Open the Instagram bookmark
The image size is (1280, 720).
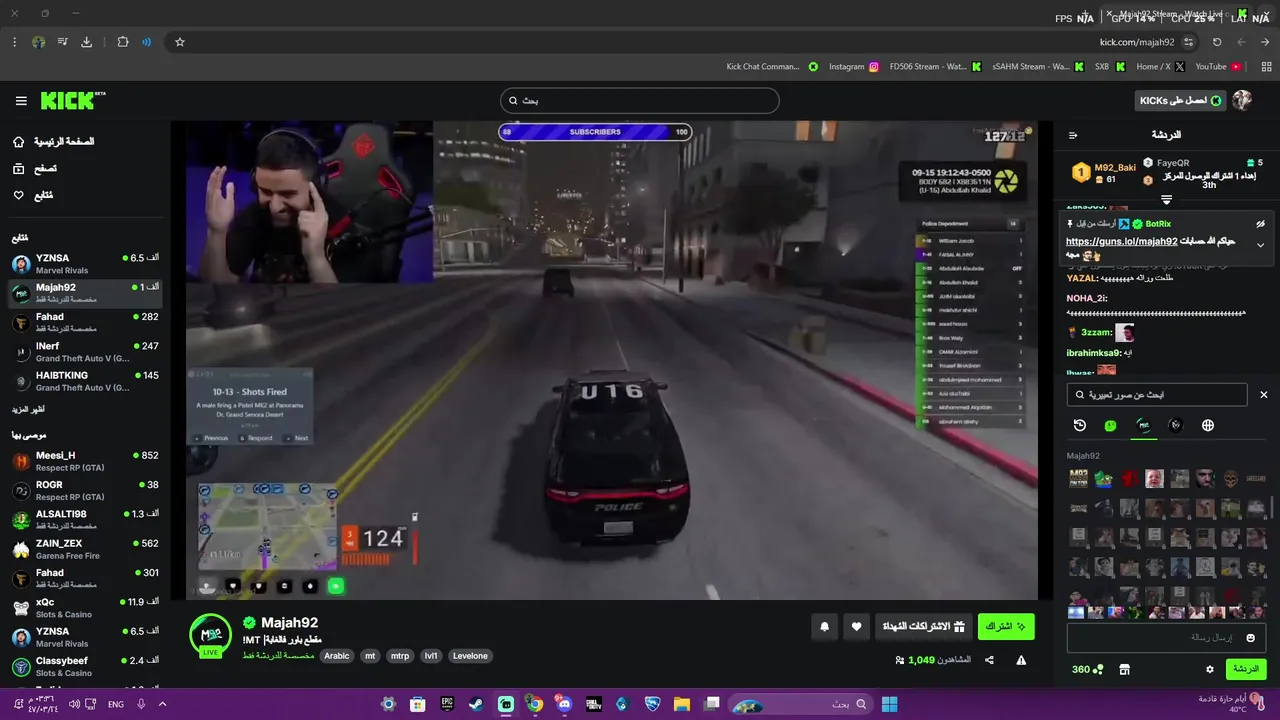tap(854, 67)
